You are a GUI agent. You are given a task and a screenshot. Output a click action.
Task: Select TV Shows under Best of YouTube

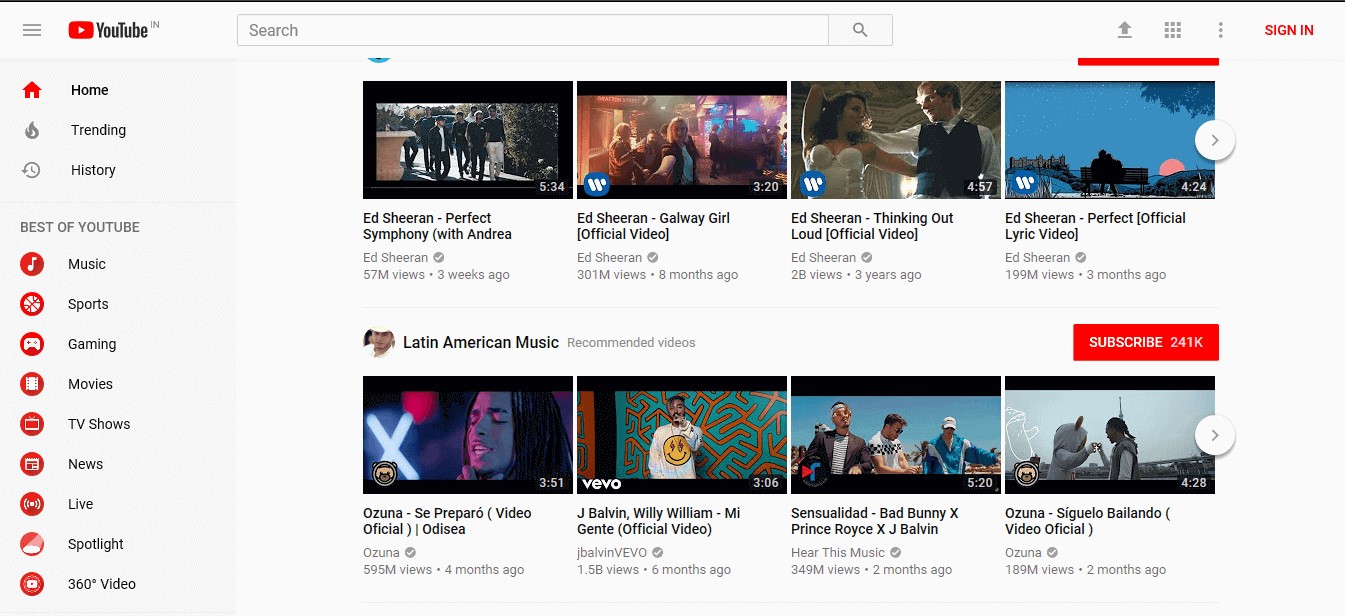(118, 424)
